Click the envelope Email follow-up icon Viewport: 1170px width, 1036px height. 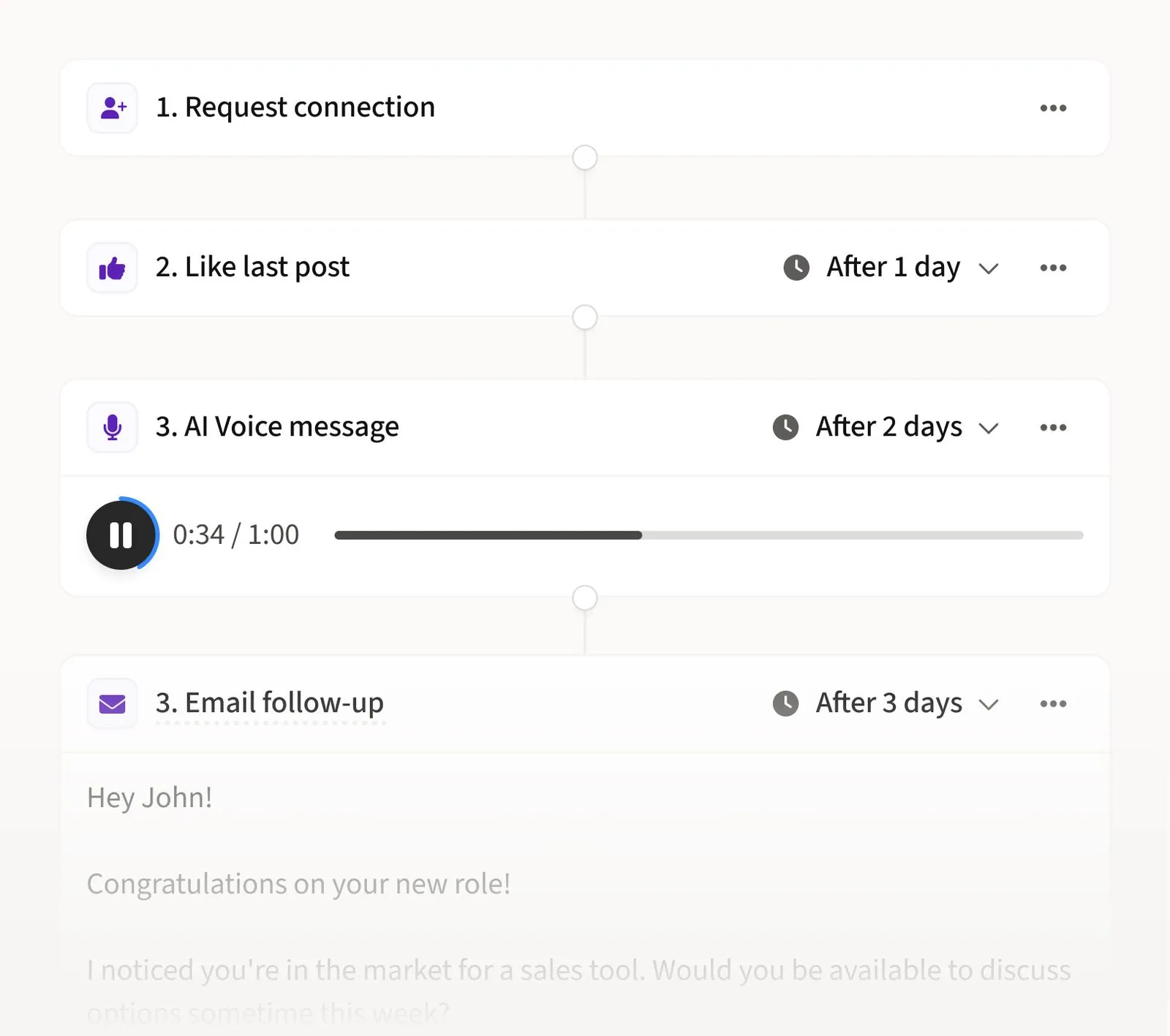[113, 704]
